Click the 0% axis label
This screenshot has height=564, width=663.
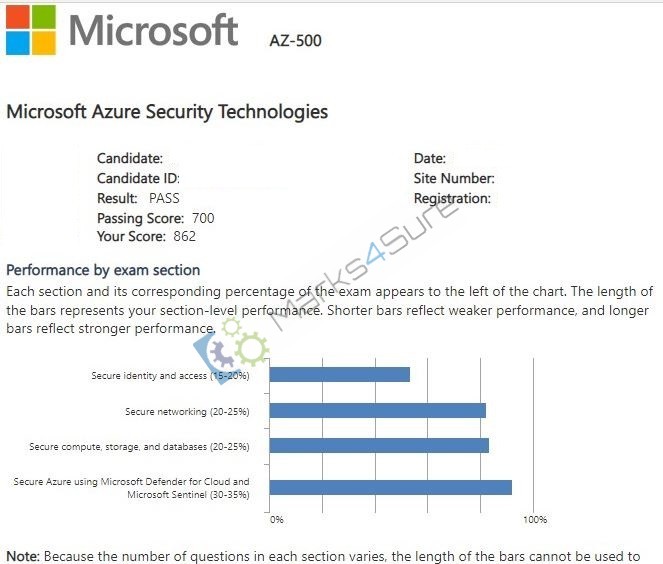click(x=277, y=520)
